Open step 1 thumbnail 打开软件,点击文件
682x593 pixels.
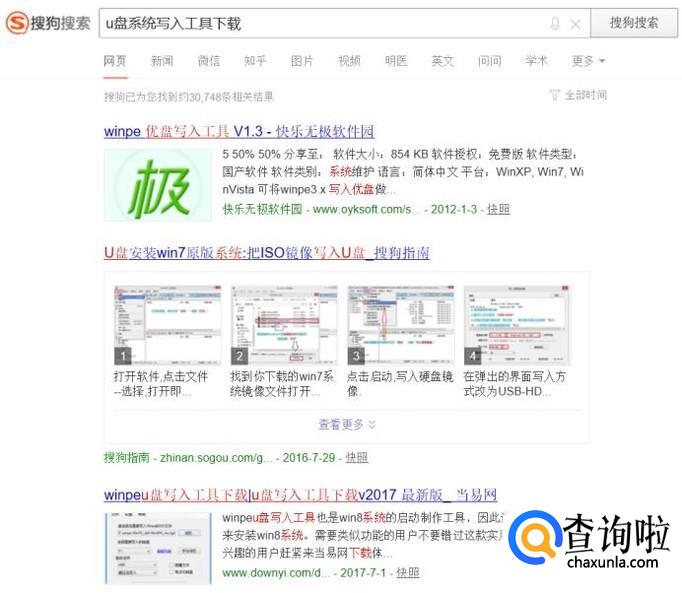(x=167, y=325)
